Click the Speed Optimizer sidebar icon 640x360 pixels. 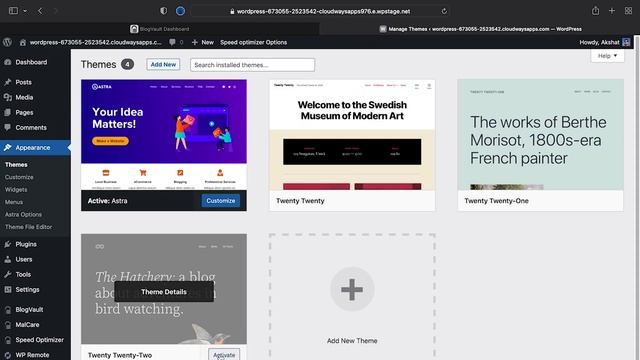coord(8,340)
